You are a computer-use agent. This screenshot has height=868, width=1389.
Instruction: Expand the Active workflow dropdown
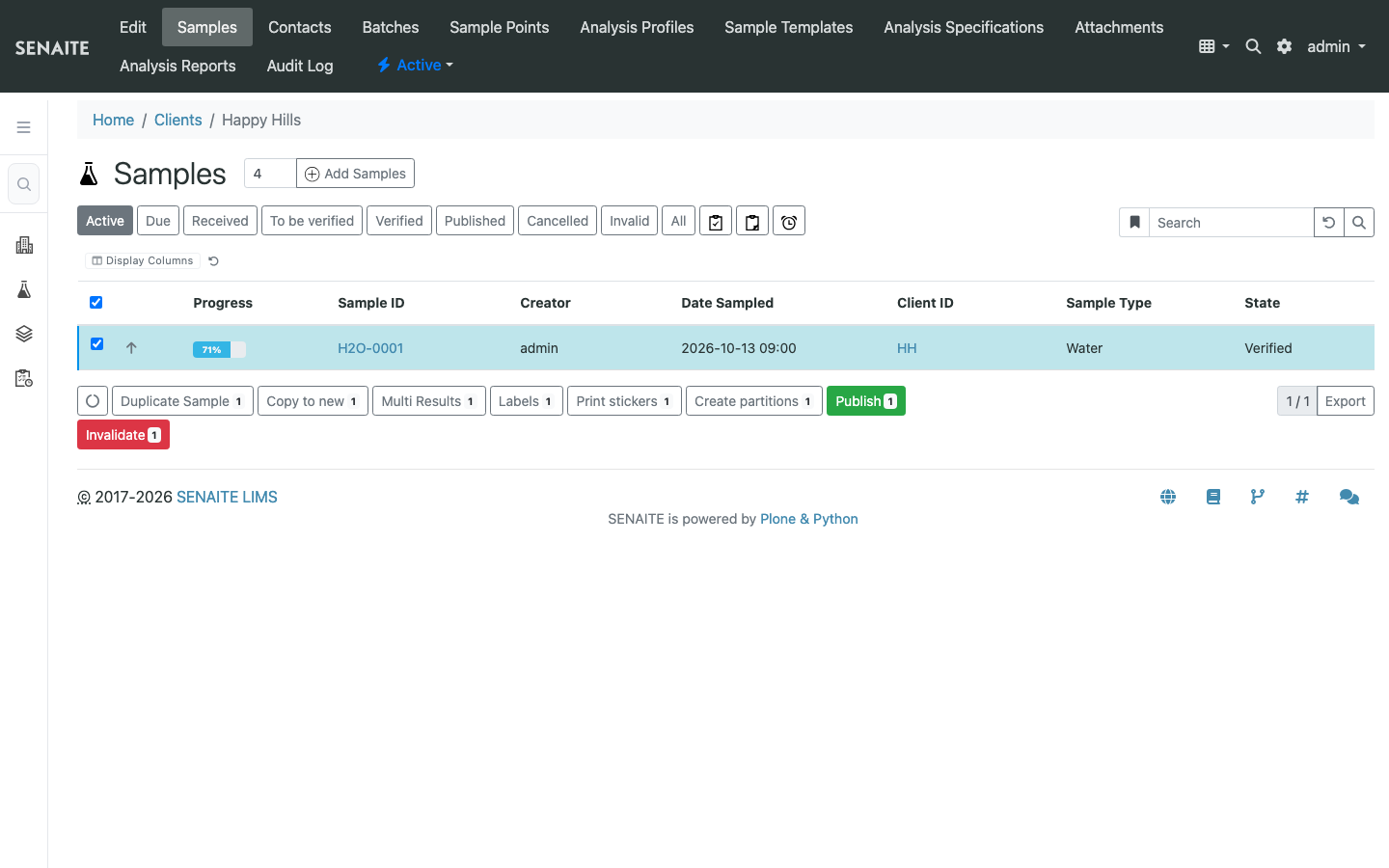[415, 66]
